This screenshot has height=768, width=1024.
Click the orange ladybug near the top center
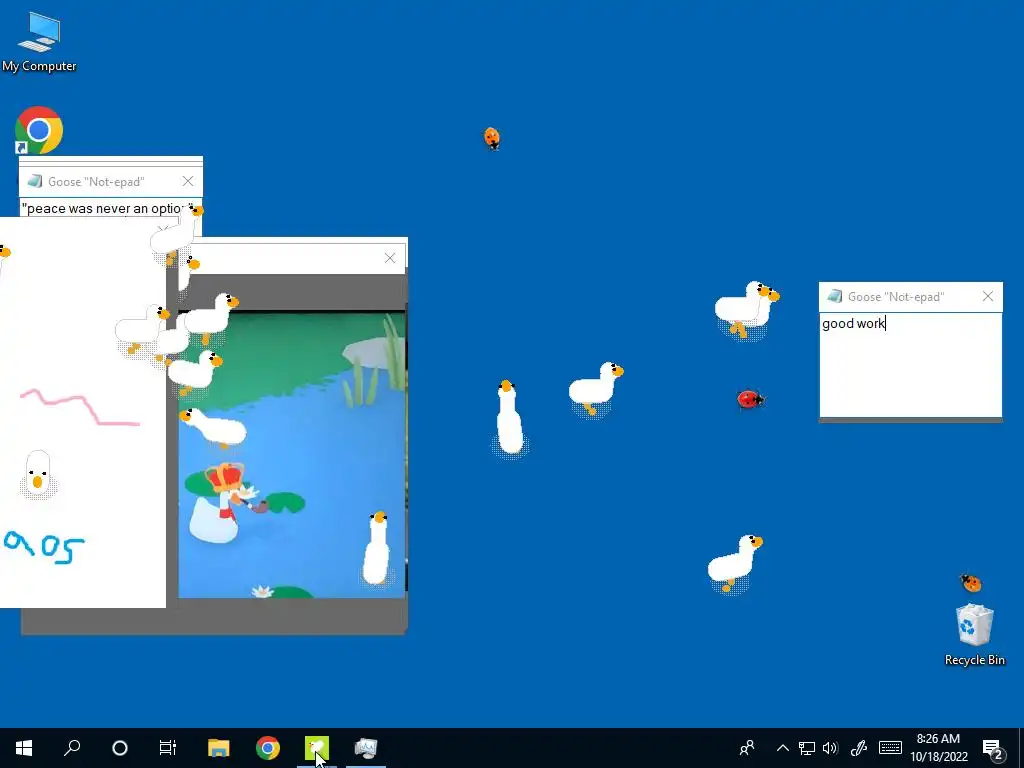(x=492, y=138)
